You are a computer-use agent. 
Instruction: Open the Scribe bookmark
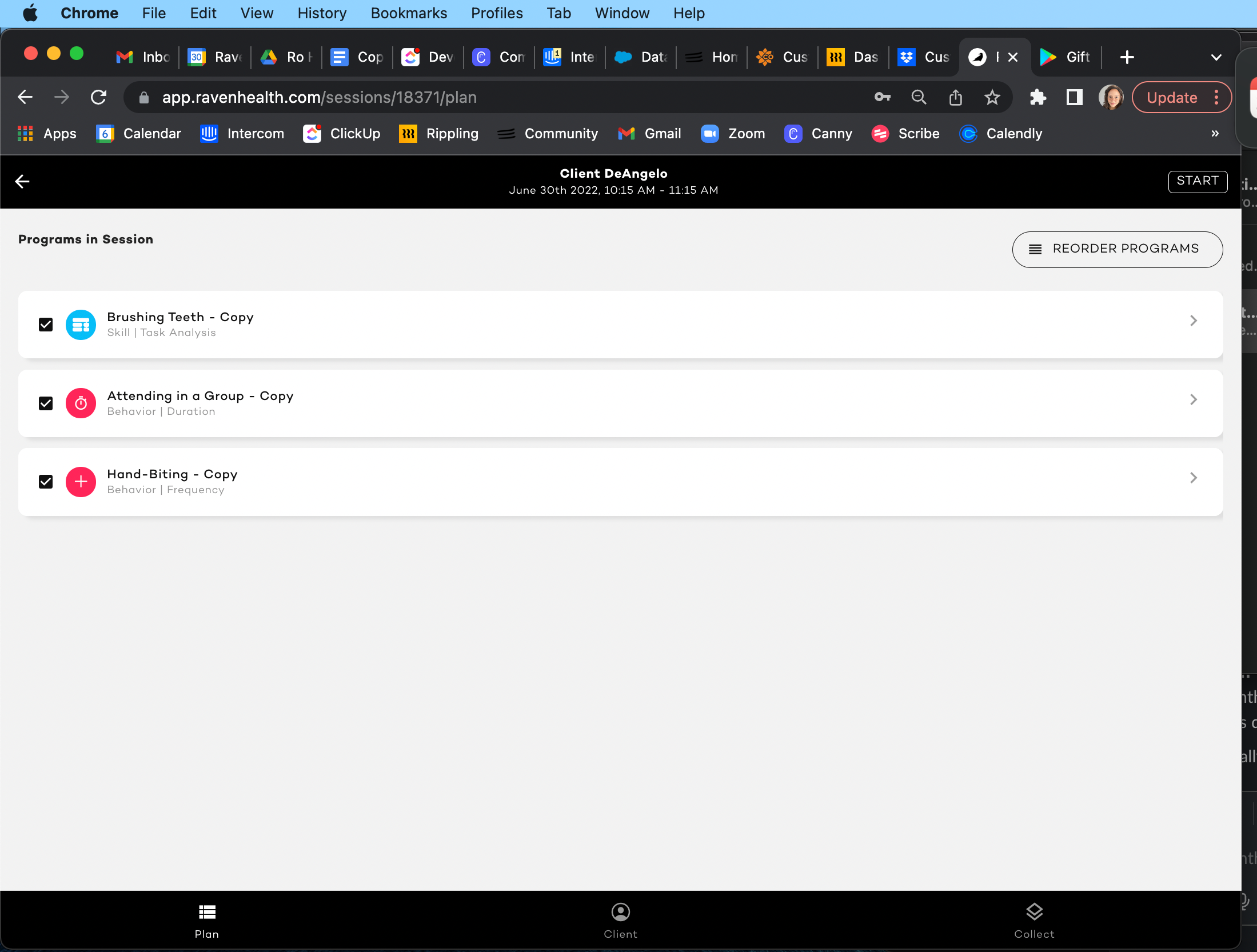click(905, 134)
